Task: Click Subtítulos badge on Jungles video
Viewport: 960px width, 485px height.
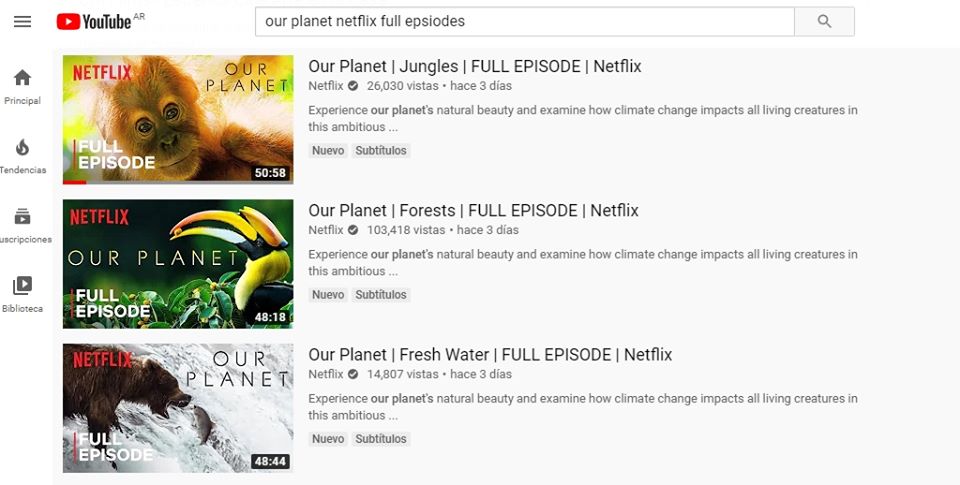Action: coord(381,151)
